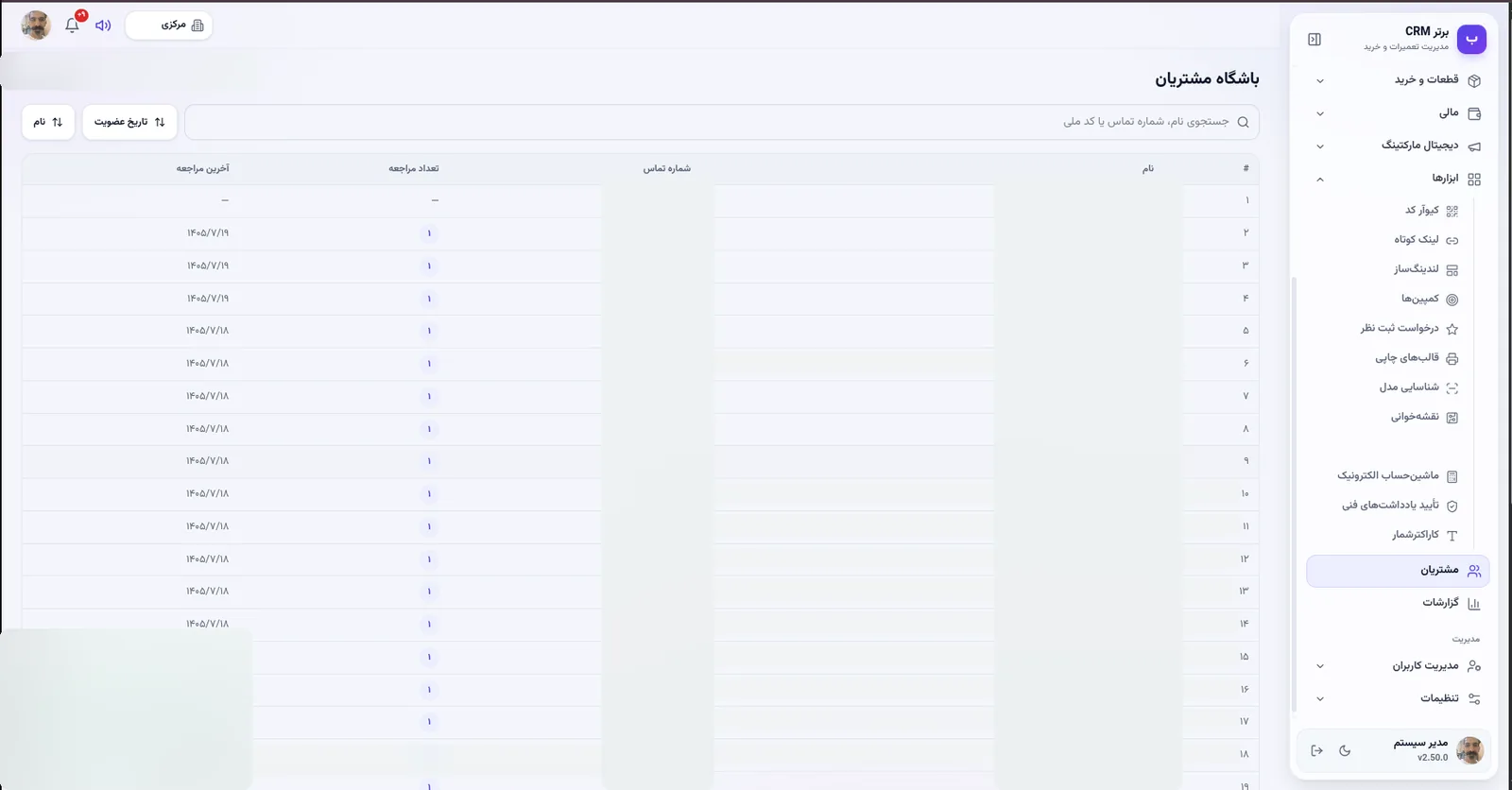Open کاراکترشمار tool
Image resolution: width=1512 pixels, height=790 pixels.
tap(1415, 535)
